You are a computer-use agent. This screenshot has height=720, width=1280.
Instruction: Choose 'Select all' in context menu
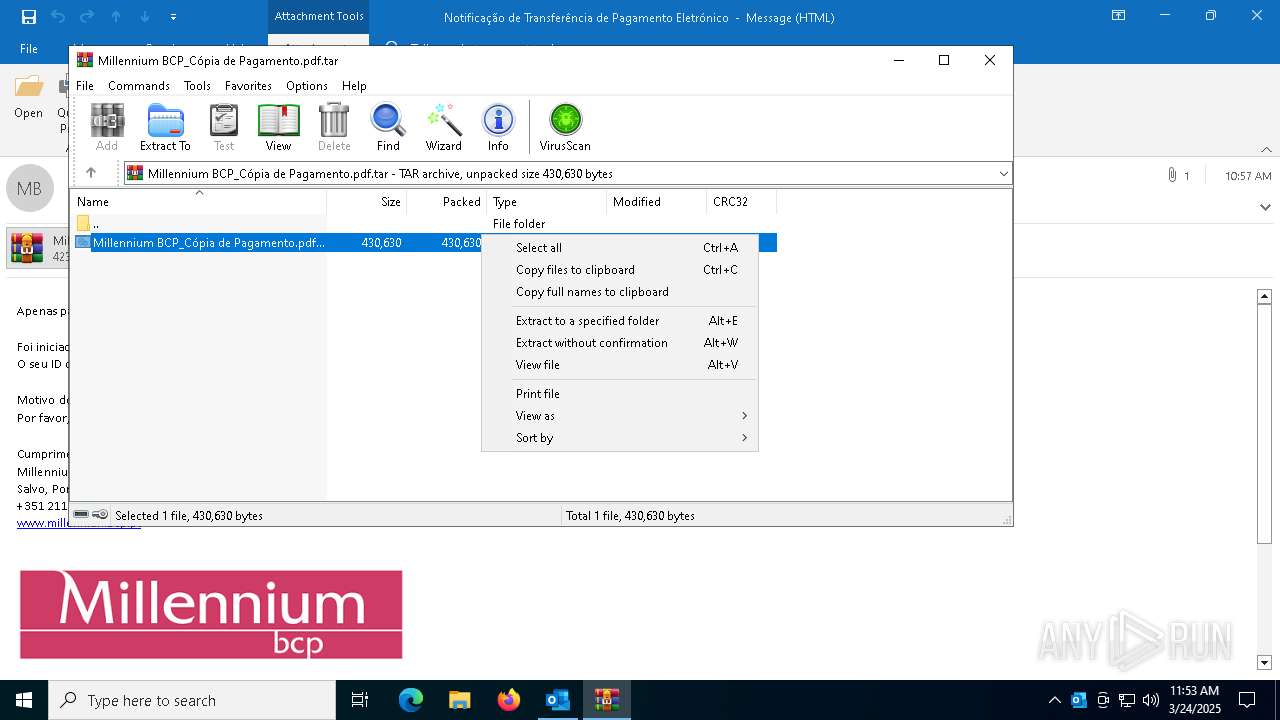pos(620,248)
